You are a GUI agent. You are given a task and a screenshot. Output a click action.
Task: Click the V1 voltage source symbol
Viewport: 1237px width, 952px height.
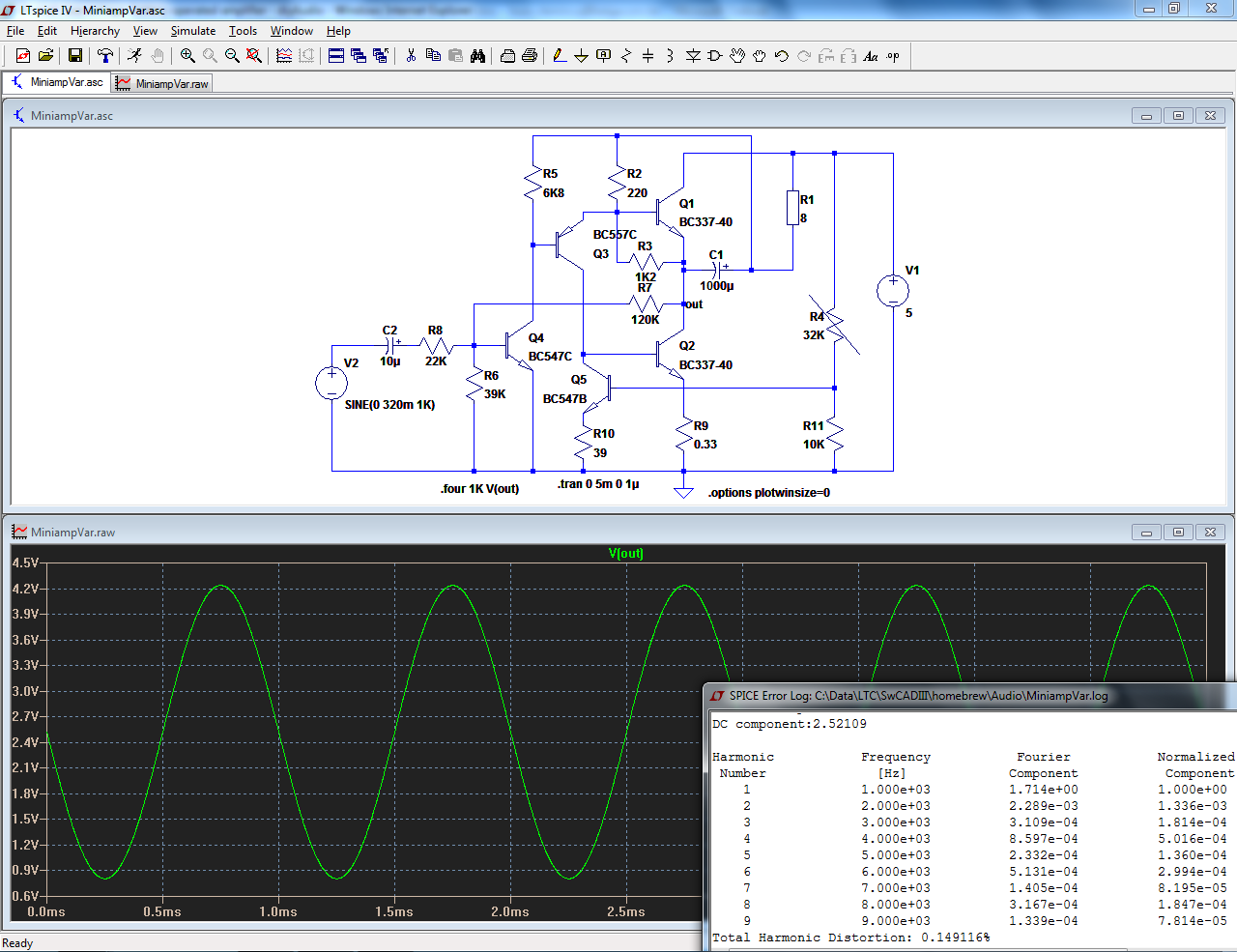tap(892, 291)
